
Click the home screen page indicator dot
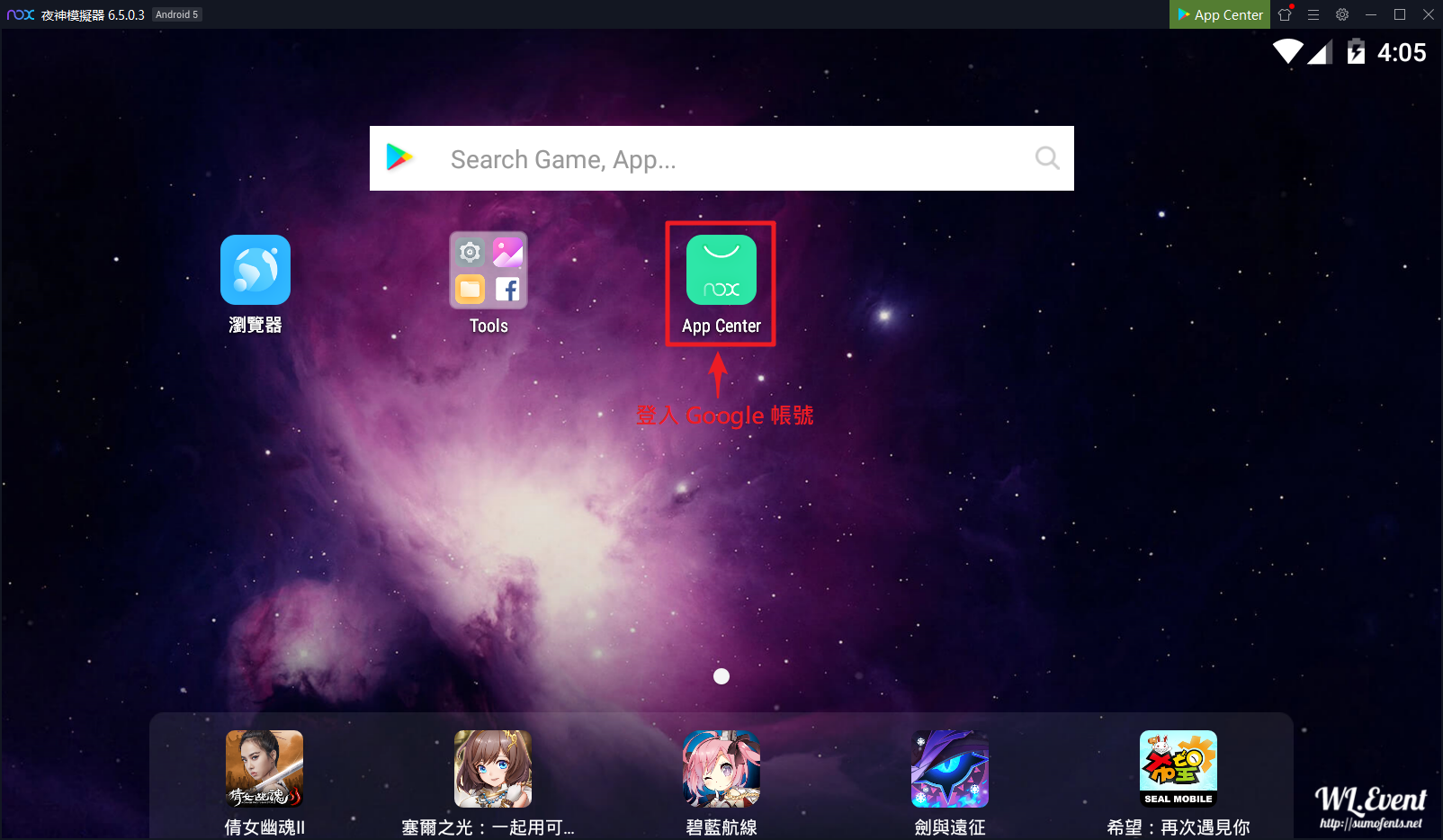click(x=721, y=676)
